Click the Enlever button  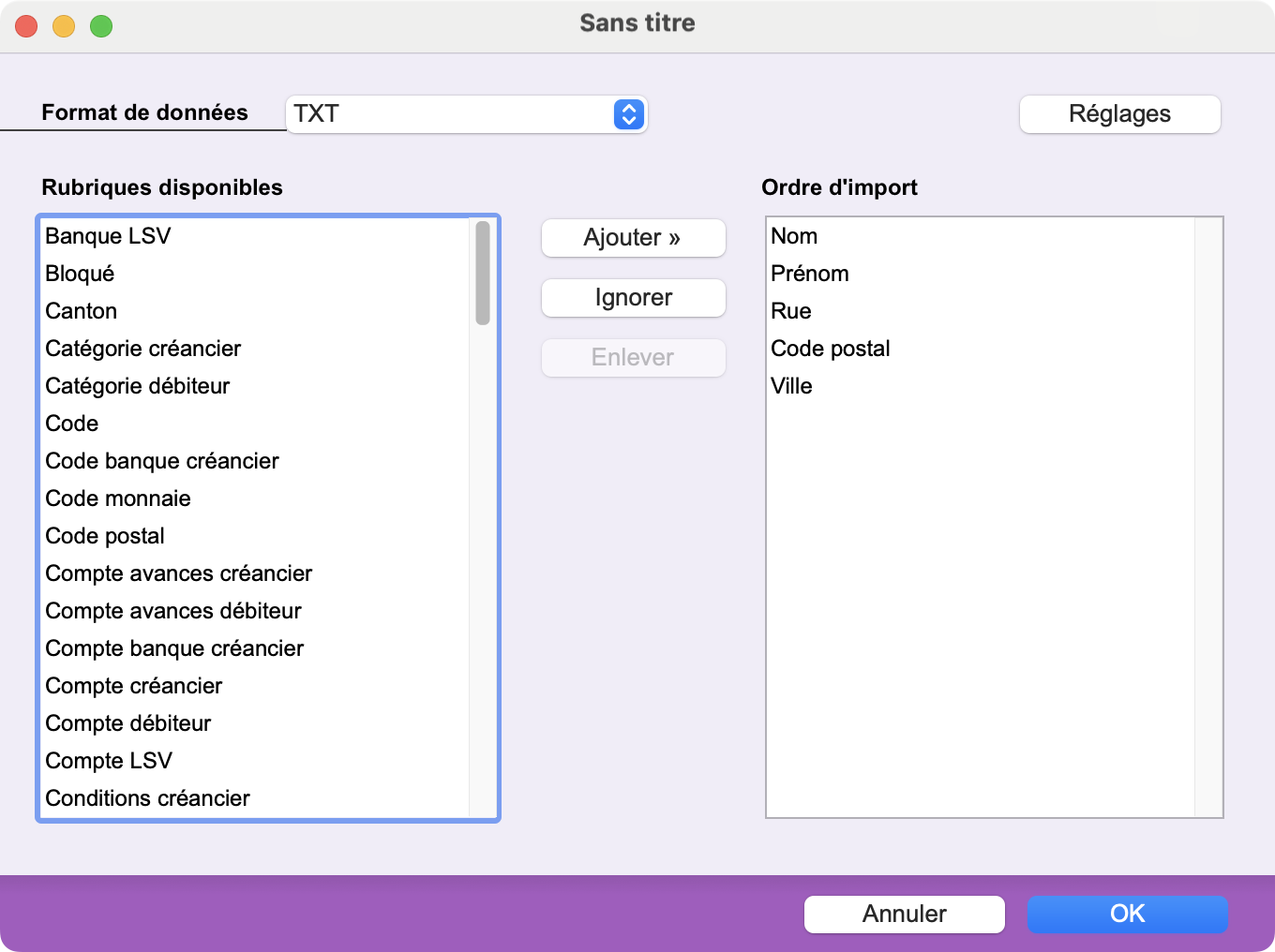coord(633,358)
